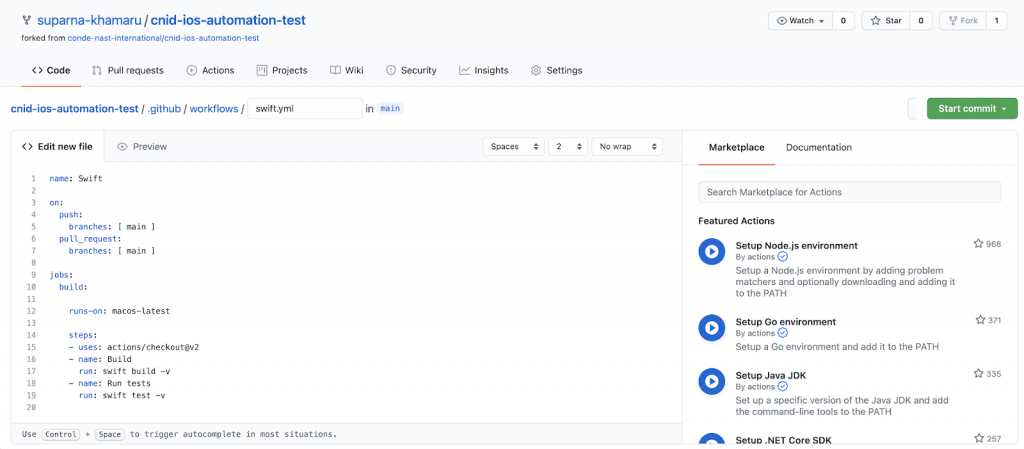The height and width of the screenshot is (449, 1024).
Task: Change indent size dropdown showing 2
Action: 567,146
